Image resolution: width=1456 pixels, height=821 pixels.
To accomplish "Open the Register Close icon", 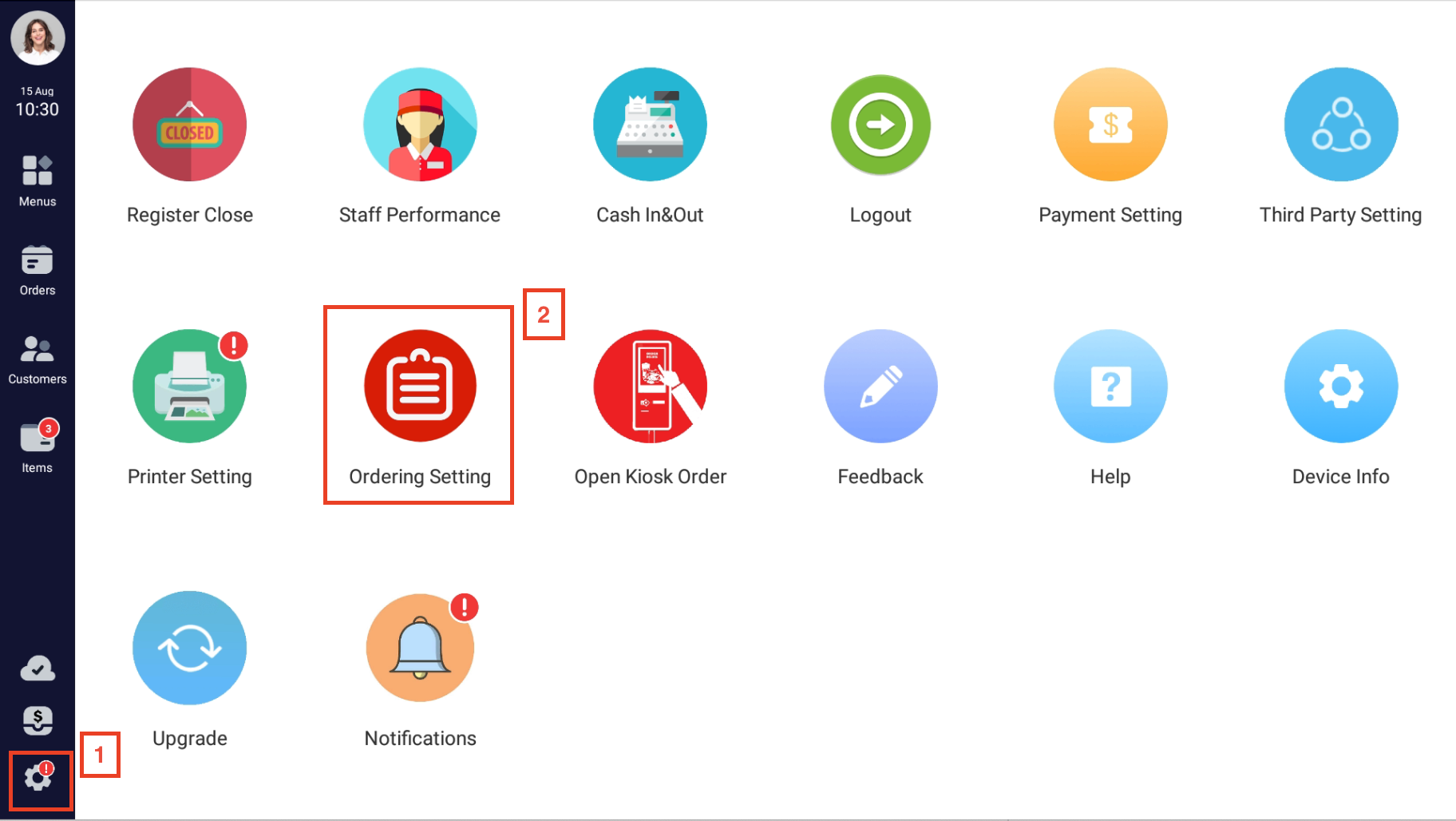I will [x=189, y=125].
